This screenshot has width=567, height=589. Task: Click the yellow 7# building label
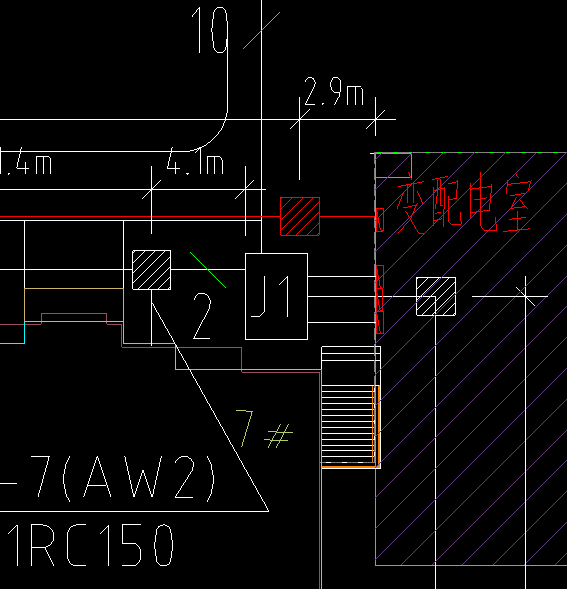click(x=264, y=429)
